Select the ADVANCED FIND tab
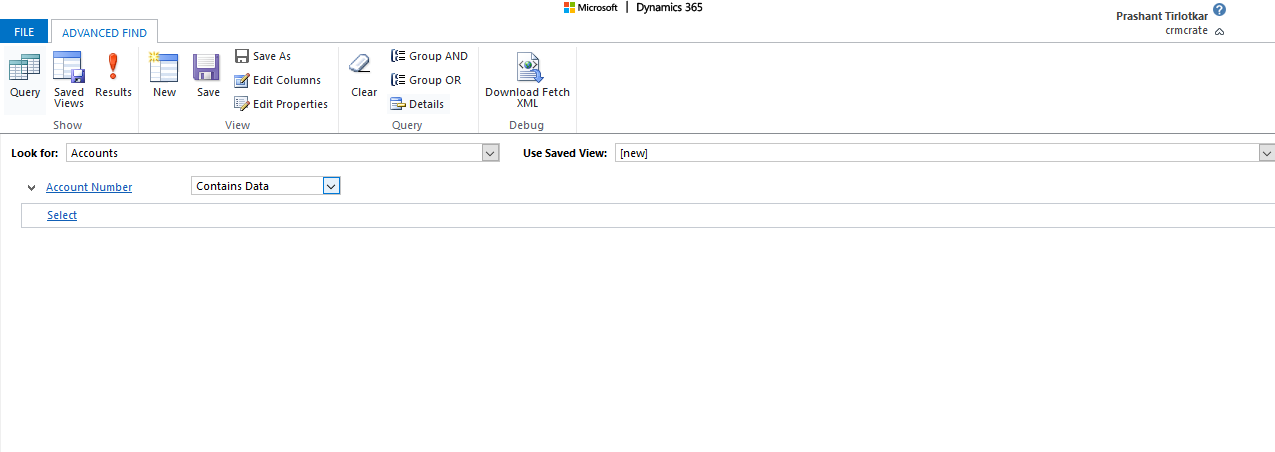Image resolution: width=1275 pixels, height=452 pixels. tap(104, 33)
